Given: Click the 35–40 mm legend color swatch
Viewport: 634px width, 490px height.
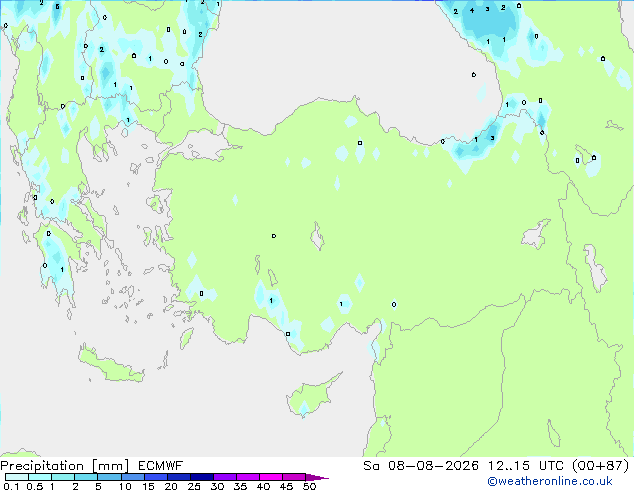Looking at the screenshot, I should [248, 477].
